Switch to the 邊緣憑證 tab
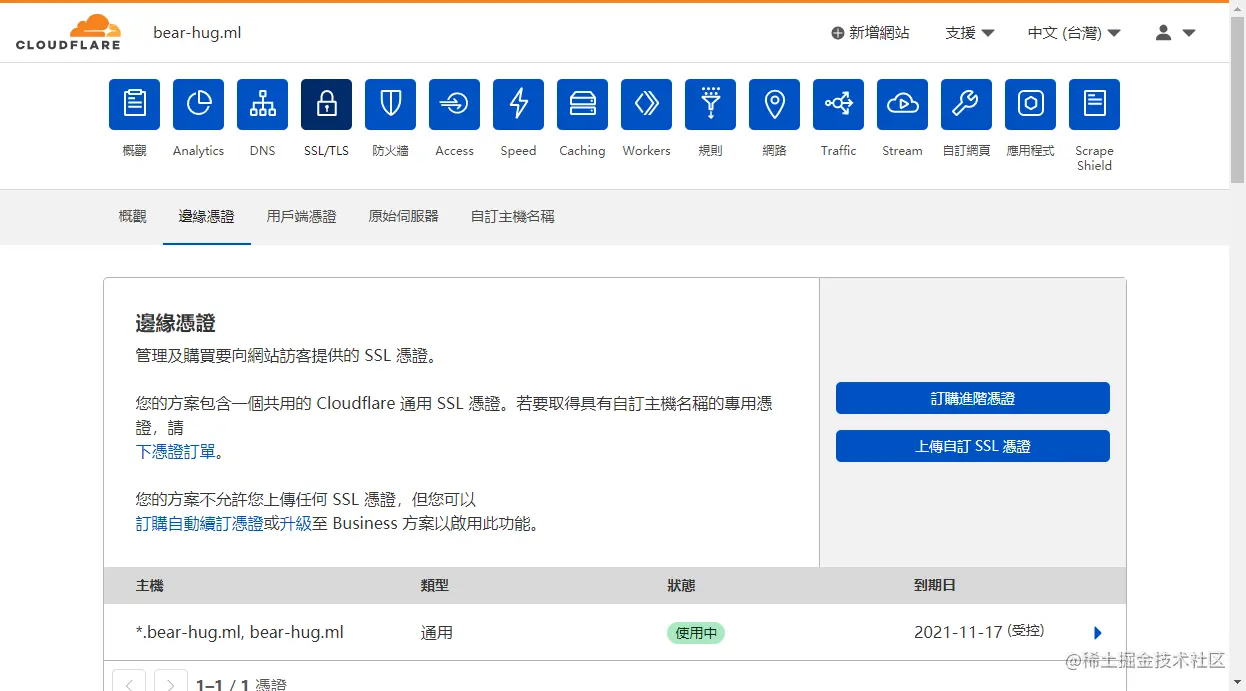1246x691 pixels. click(x=207, y=216)
